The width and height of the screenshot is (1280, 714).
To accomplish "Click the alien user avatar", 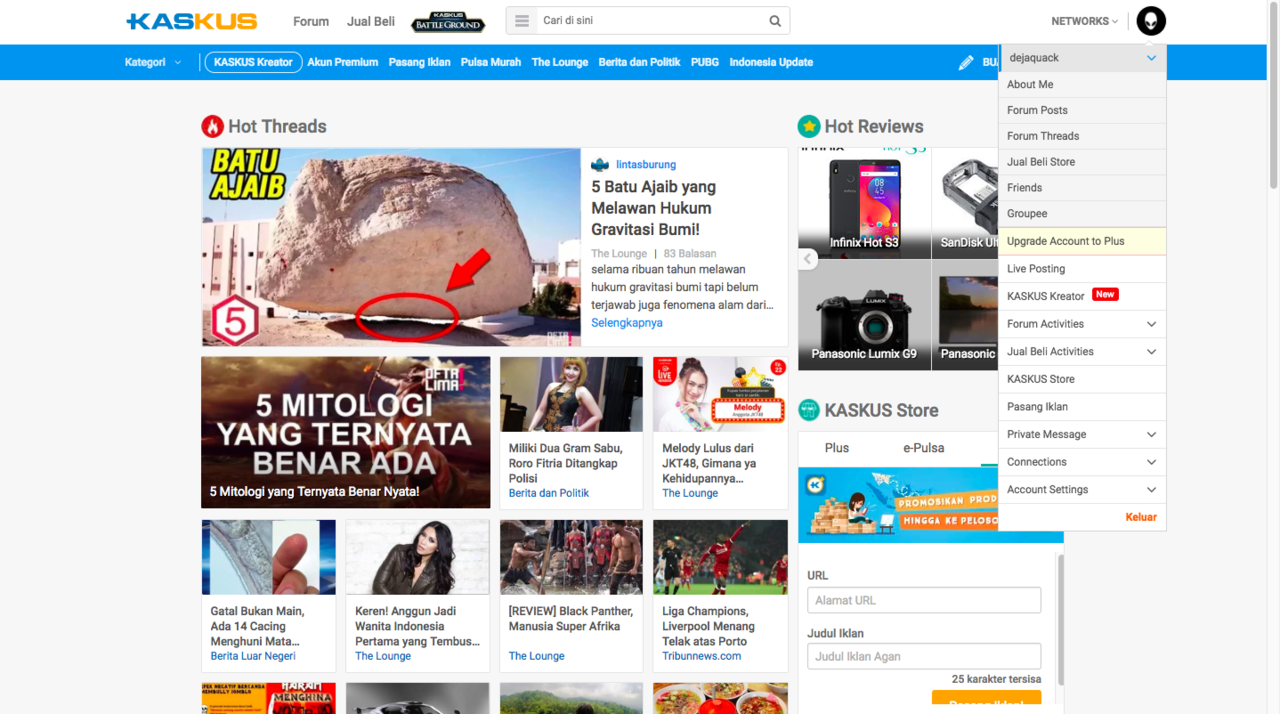I will click(1151, 21).
